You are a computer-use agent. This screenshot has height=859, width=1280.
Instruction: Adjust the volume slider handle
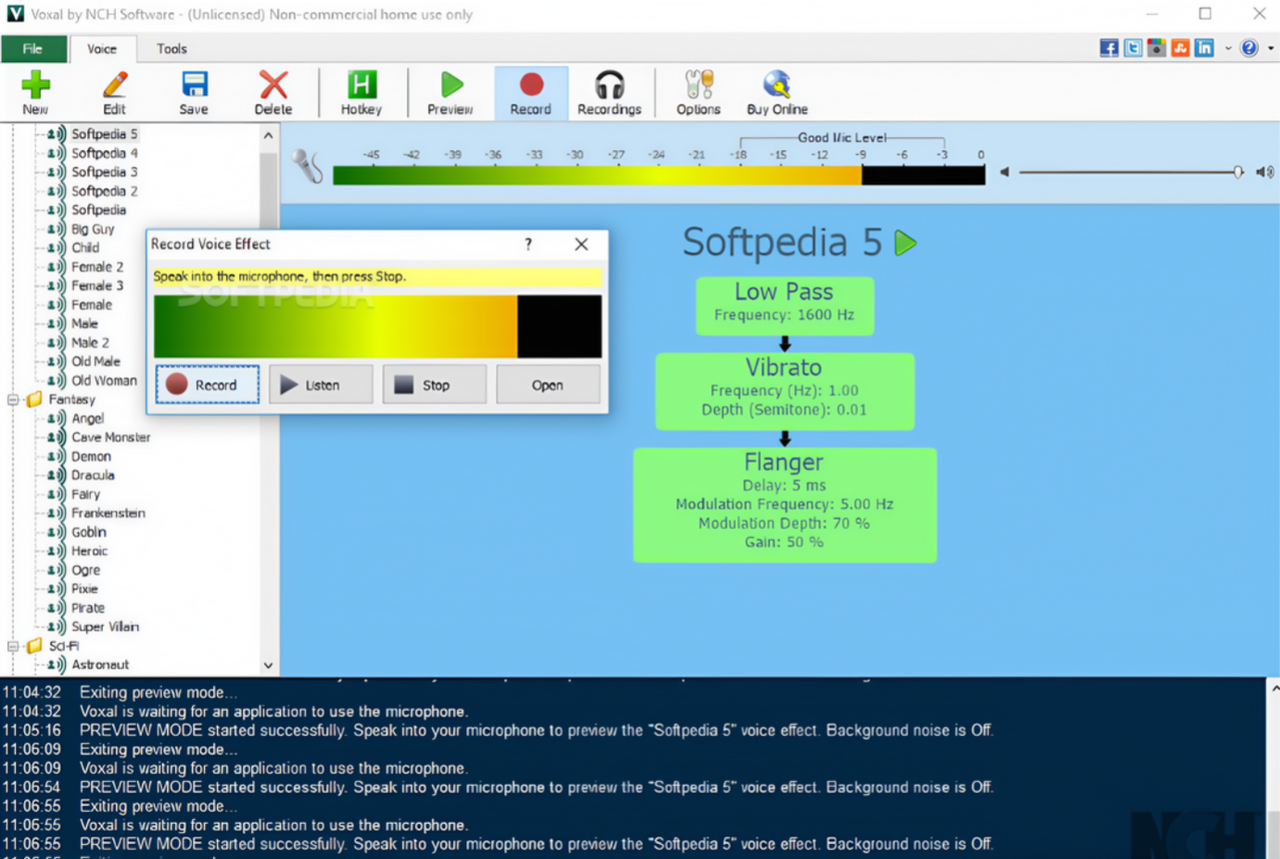pyautogui.click(x=1238, y=172)
